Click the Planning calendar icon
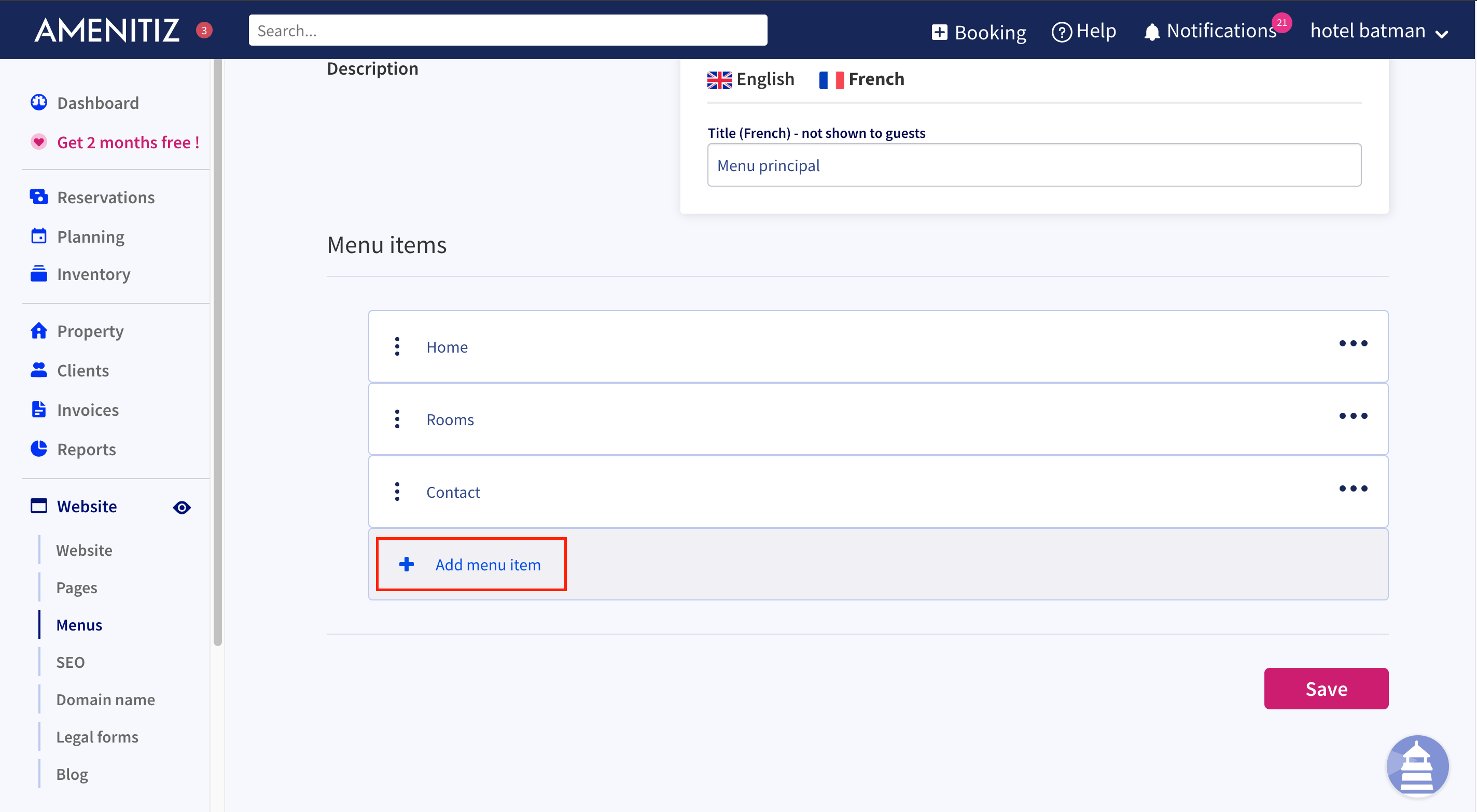Screen dimensions: 1477x812 tap(39, 236)
